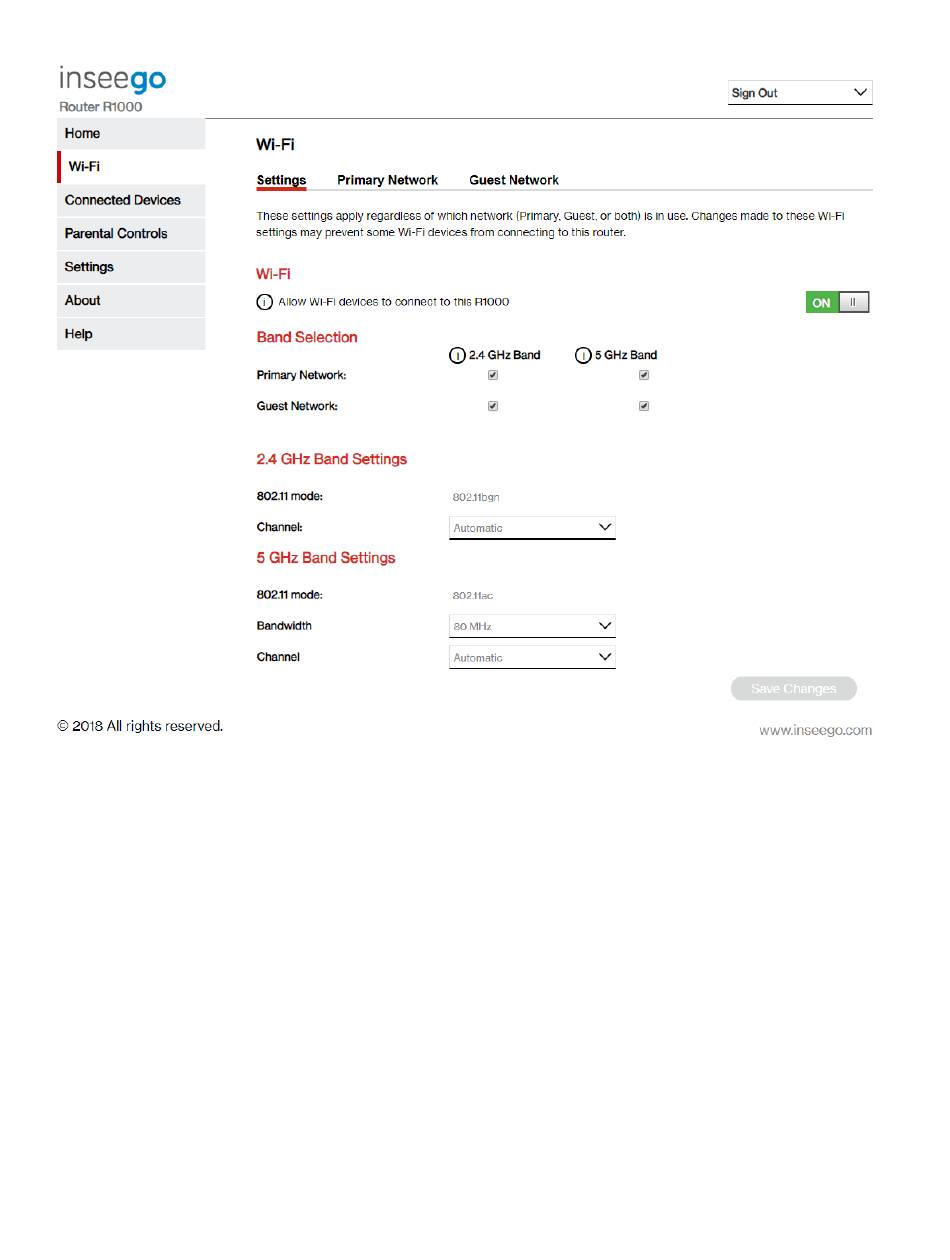
Task: Uncheck Primary Network 5 GHz Band checkbox
Action: click(x=644, y=376)
